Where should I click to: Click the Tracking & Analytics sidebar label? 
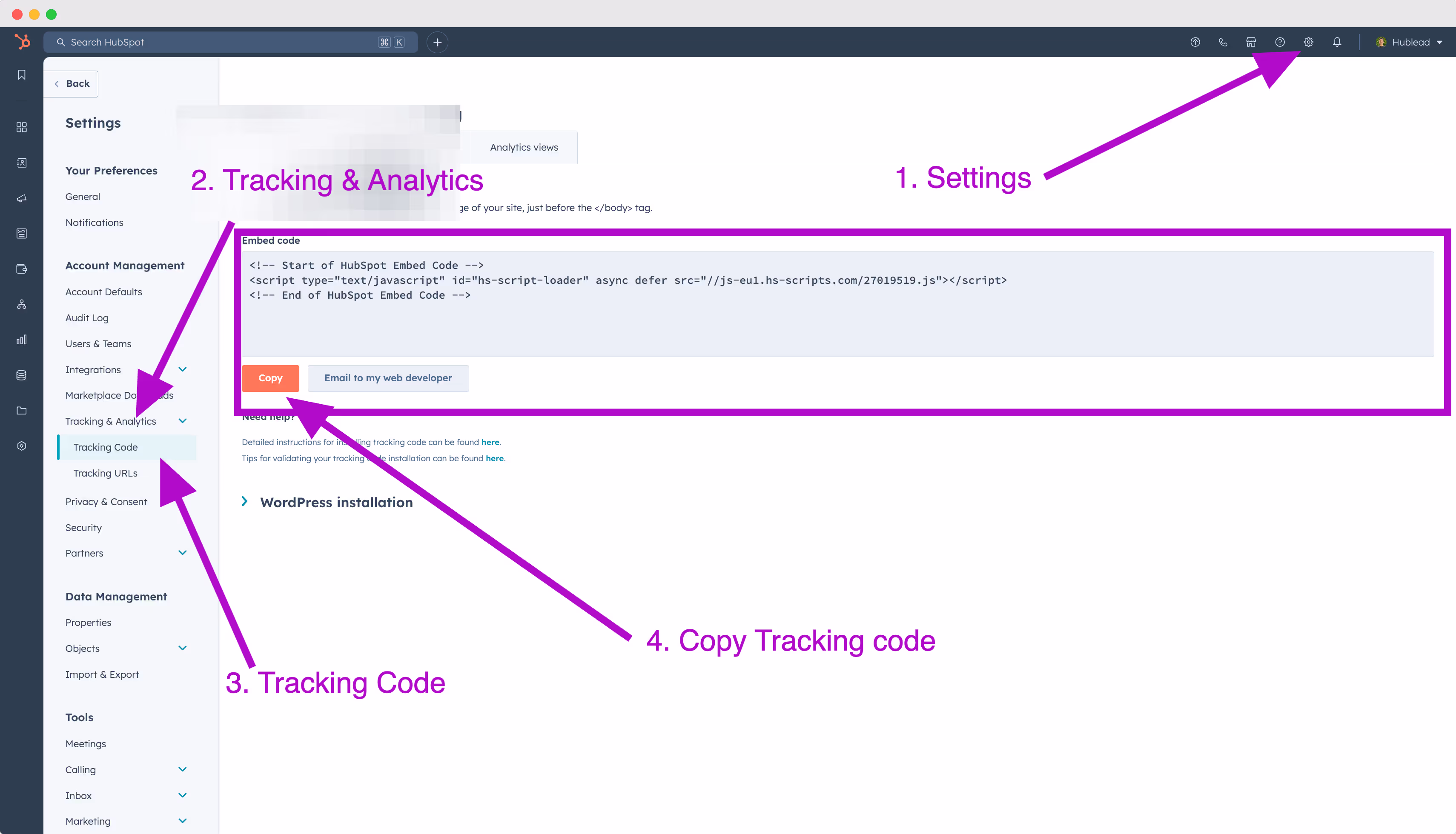pyautogui.click(x=111, y=421)
